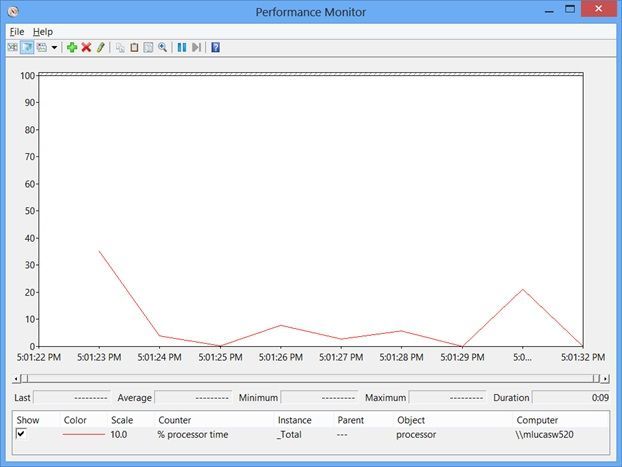The width and height of the screenshot is (622, 467).
Task: Click the red color line of the counter
Action: pos(83,434)
